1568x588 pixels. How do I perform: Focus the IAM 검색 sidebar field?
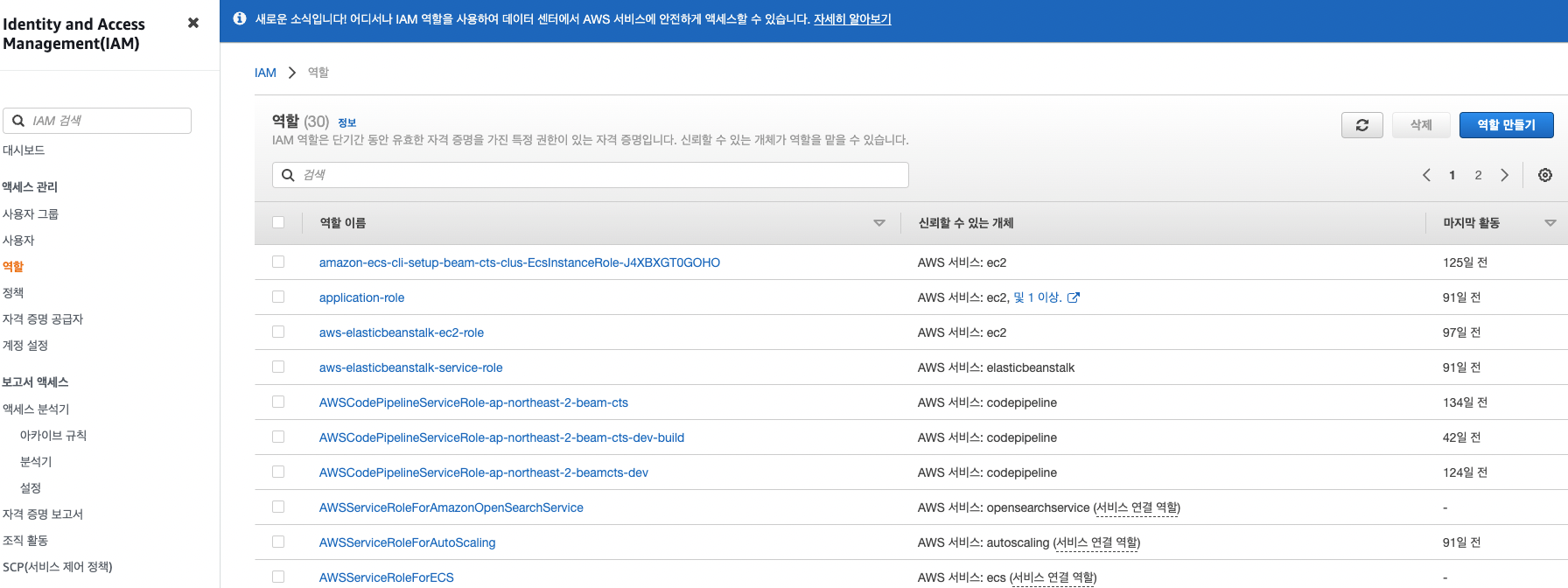(97, 121)
